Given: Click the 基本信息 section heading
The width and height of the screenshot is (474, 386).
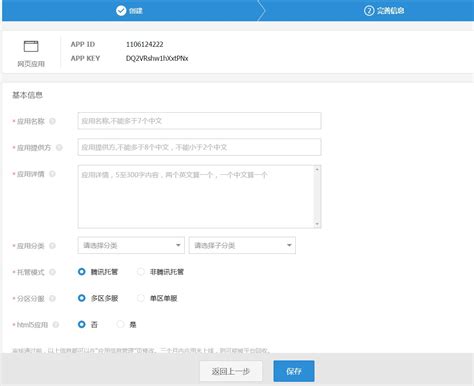Looking at the screenshot, I should tap(27, 95).
